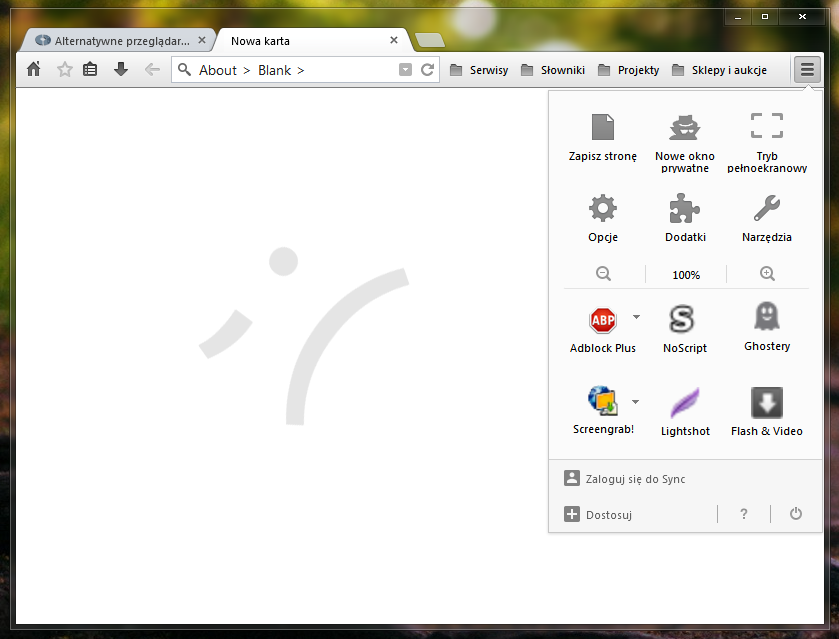Open the Słowniki bookmarks folder
The width and height of the screenshot is (839, 639).
click(x=553, y=70)
